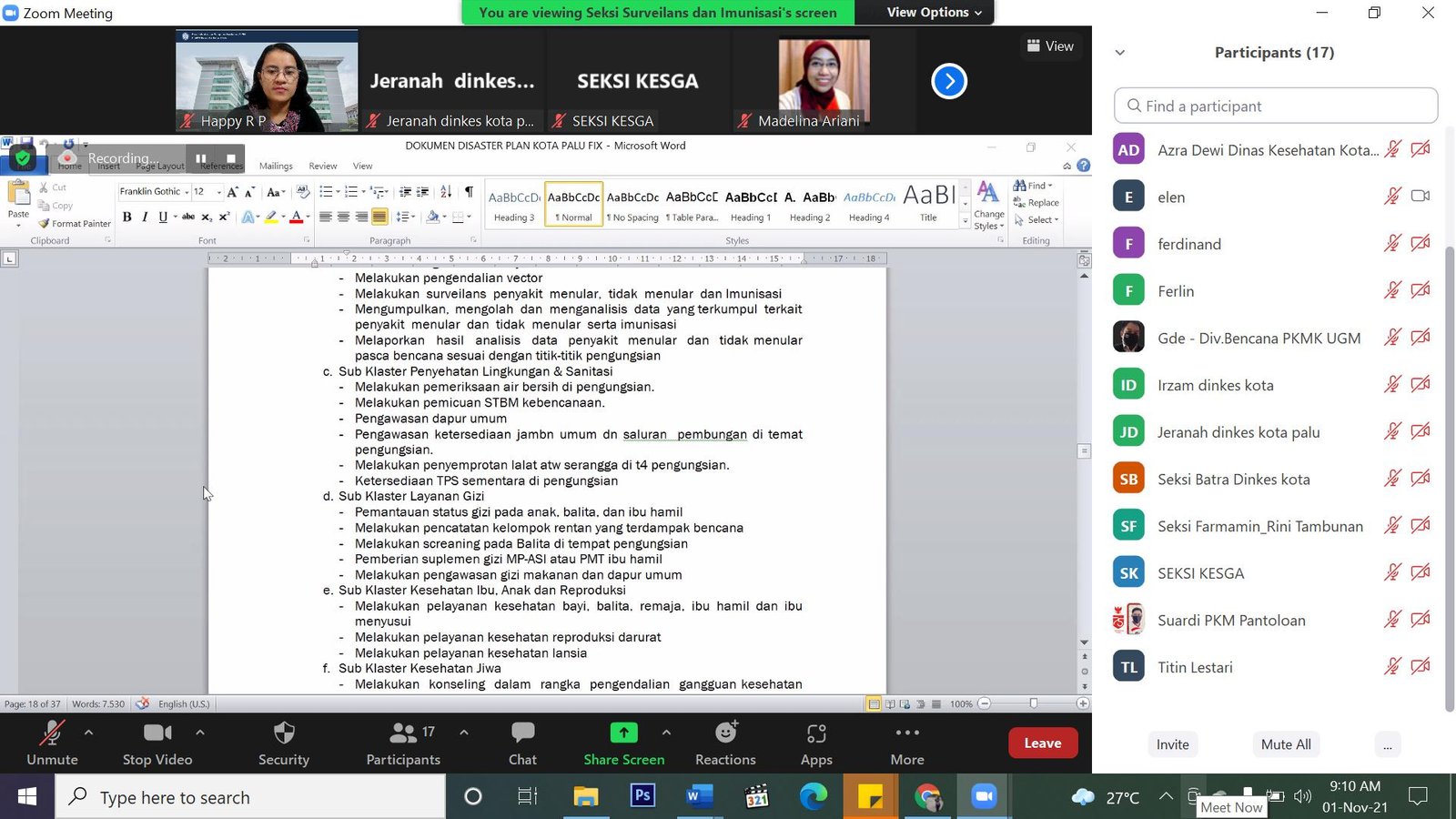Click the red Leave button
The image size is (1456, 819).
pyautogui.click(x=1042, y=743)
